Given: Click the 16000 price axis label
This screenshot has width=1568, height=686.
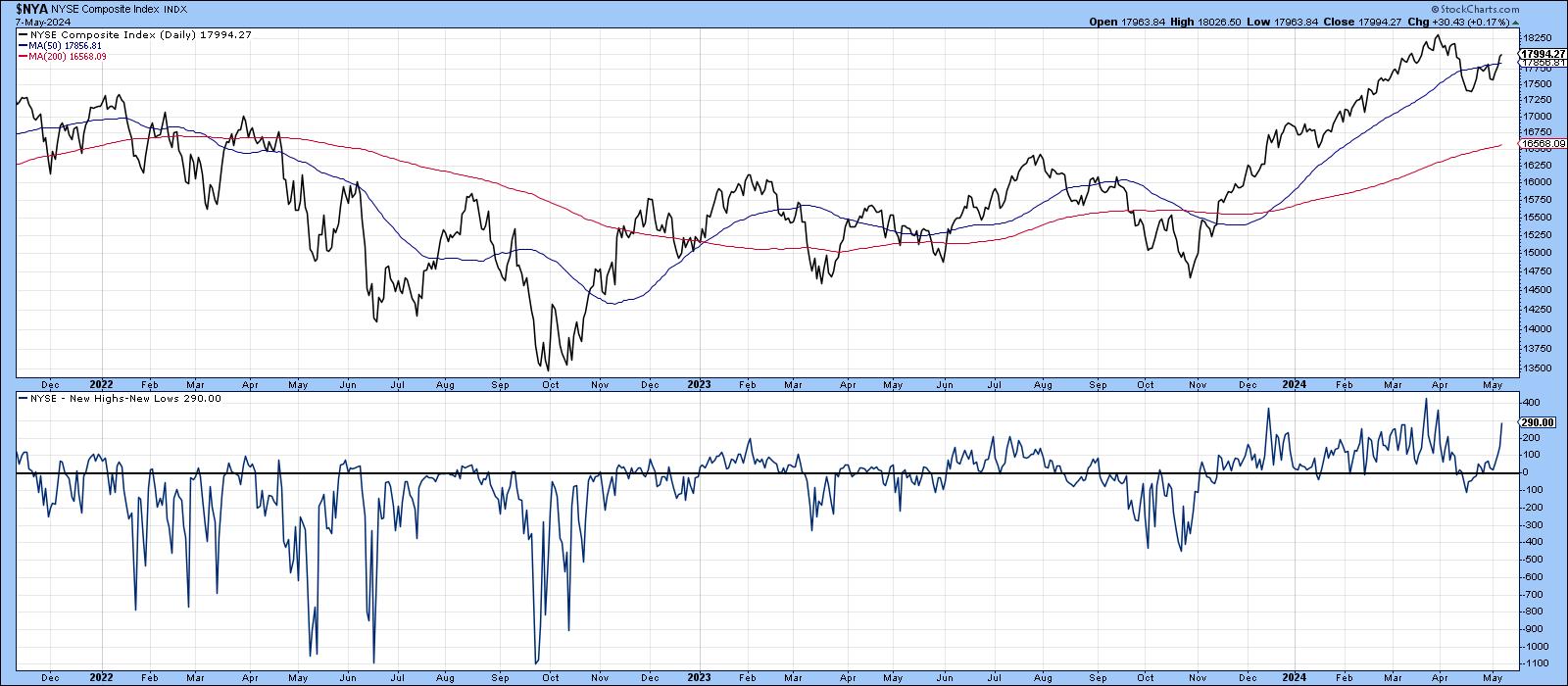Looking at the screenshot, I should point(1537,181).
